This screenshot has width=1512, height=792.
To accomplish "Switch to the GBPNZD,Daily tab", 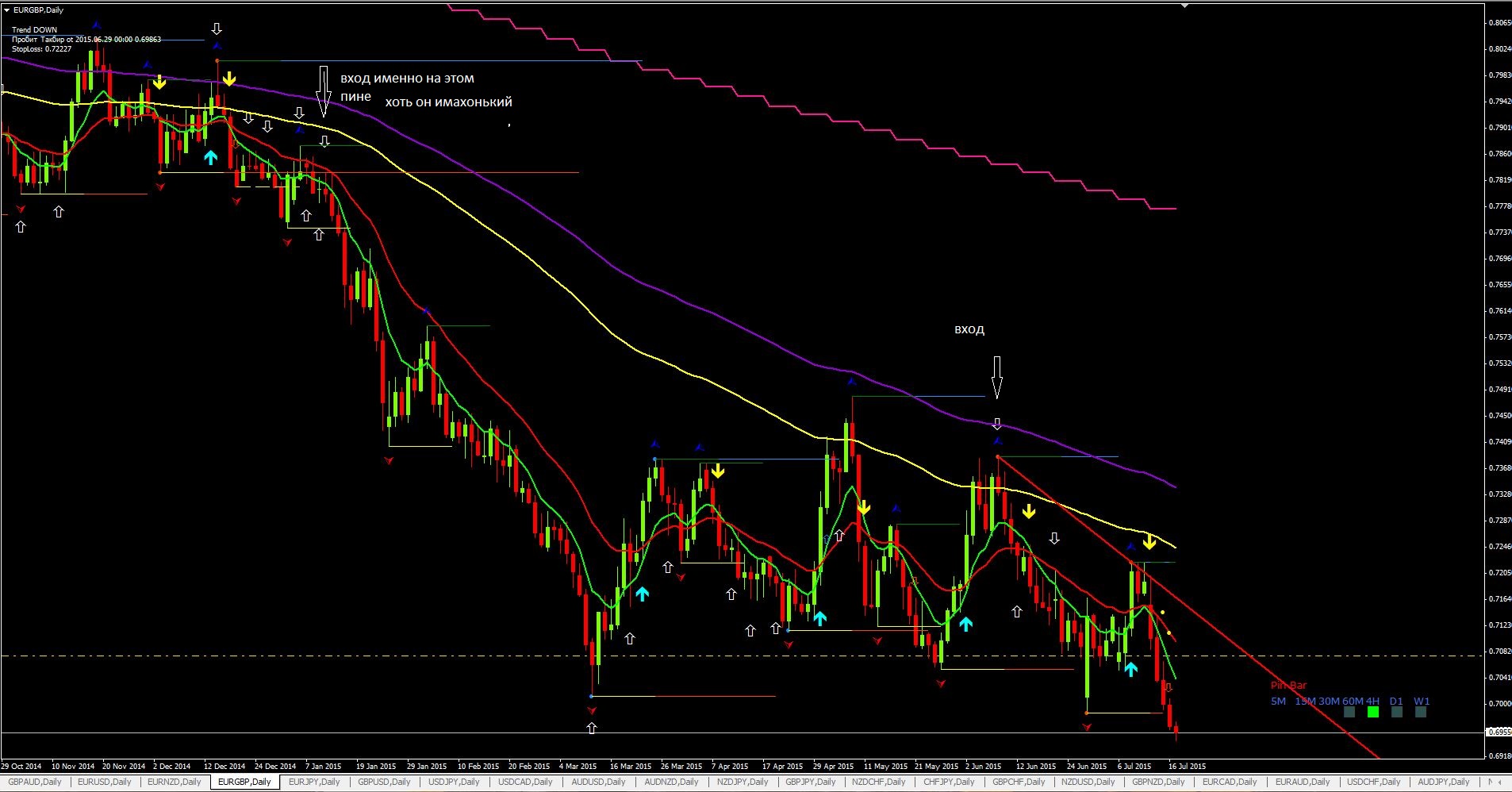I will 1158,782.
